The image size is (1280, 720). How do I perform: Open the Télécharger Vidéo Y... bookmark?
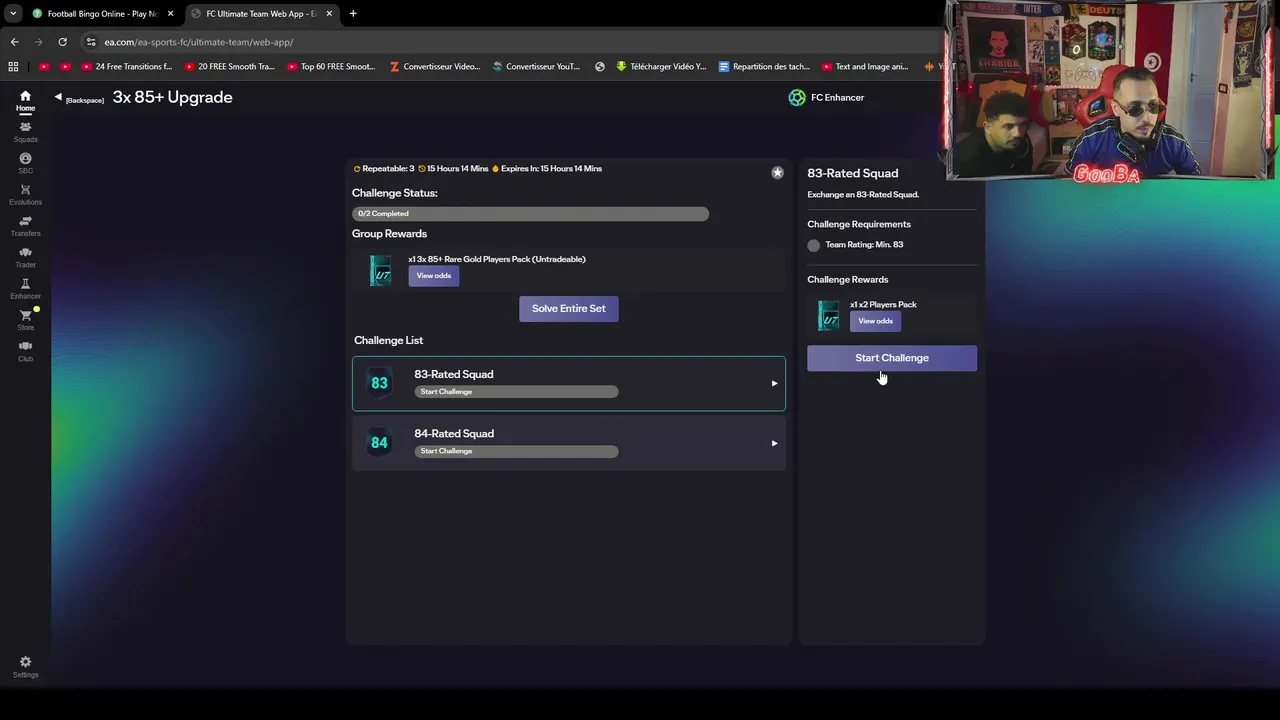pos(661,67)
